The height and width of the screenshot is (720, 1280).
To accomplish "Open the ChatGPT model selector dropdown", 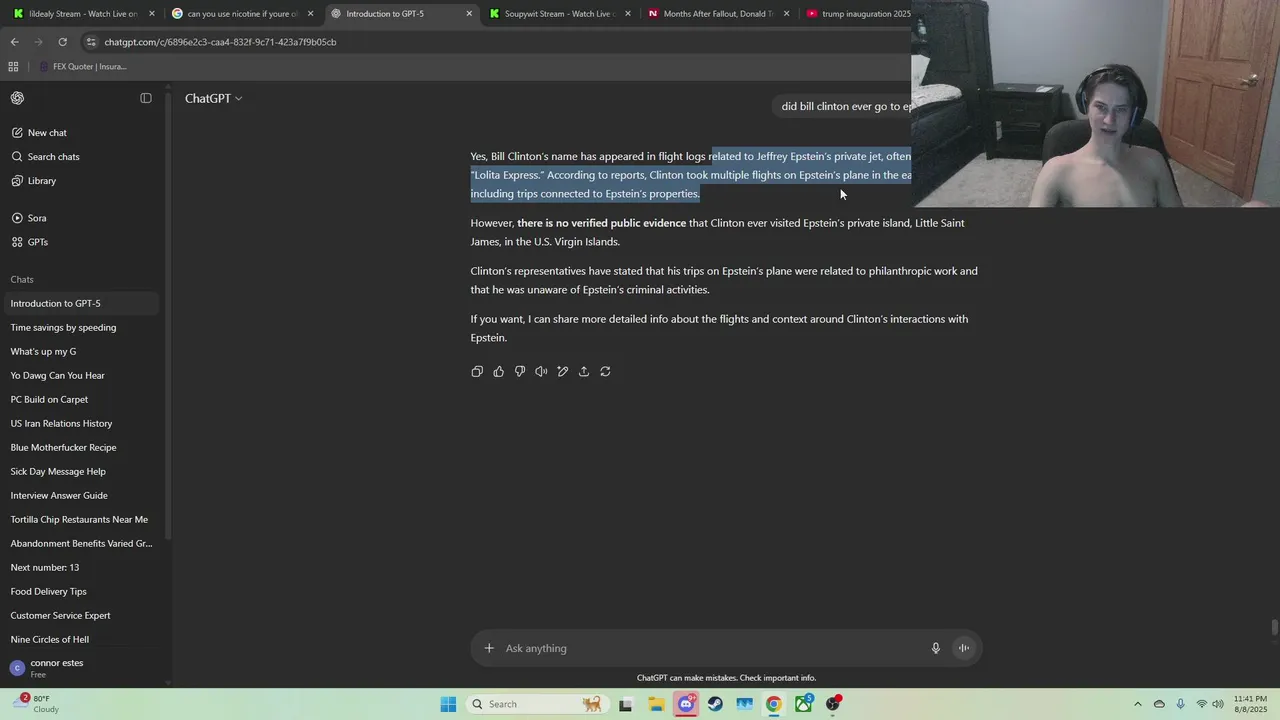I will [213, 98].
